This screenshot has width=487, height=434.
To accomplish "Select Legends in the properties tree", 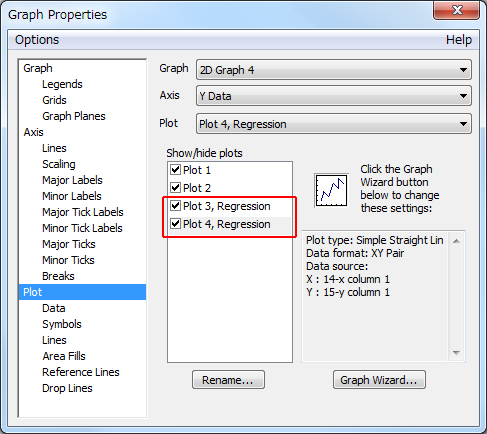I will [x=62, y=84].
